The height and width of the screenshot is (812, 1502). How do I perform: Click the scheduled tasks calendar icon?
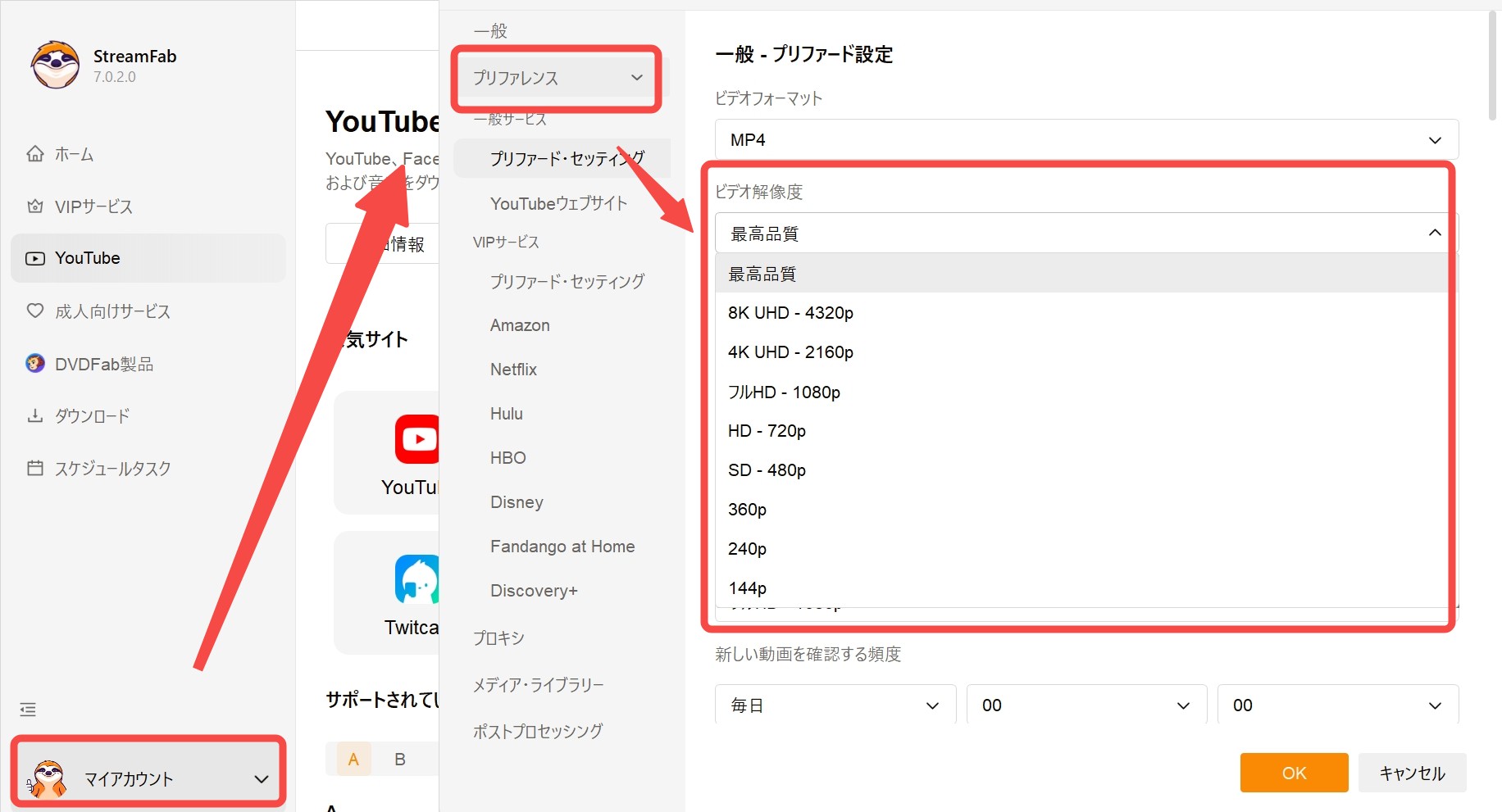pyautogui.click(x=35, y=468)
